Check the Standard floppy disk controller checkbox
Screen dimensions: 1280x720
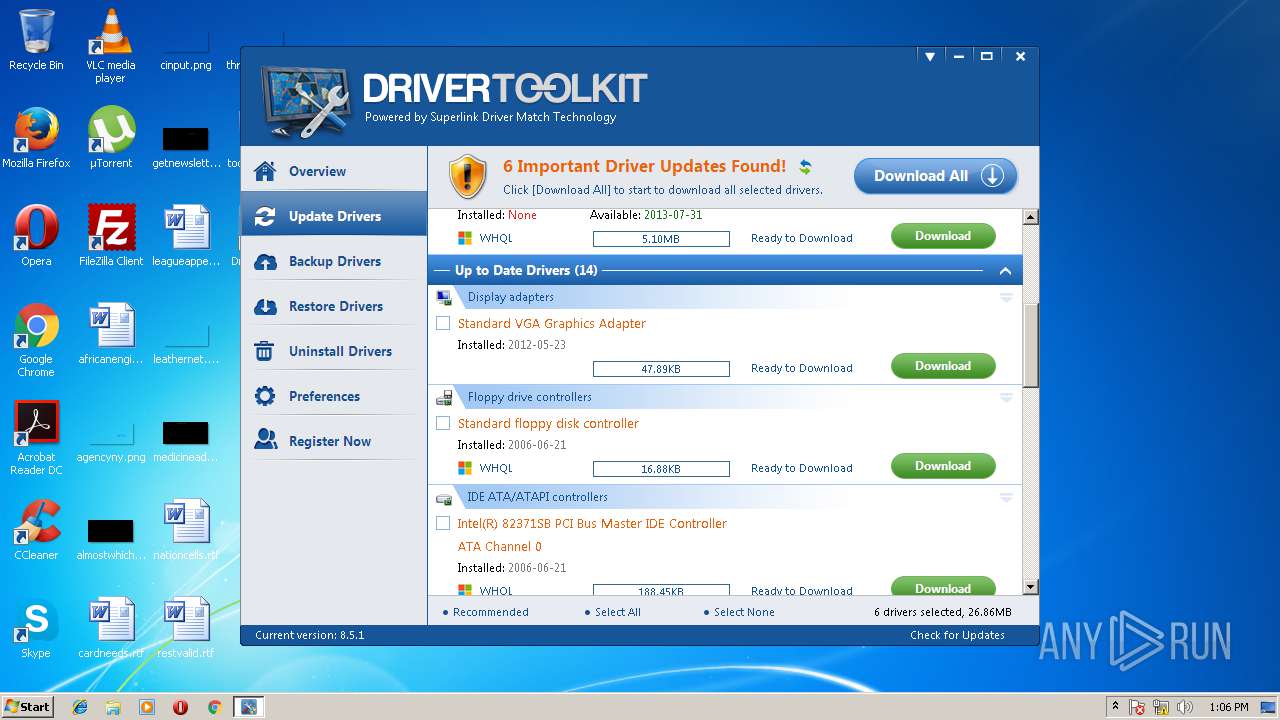click(443, 423)
